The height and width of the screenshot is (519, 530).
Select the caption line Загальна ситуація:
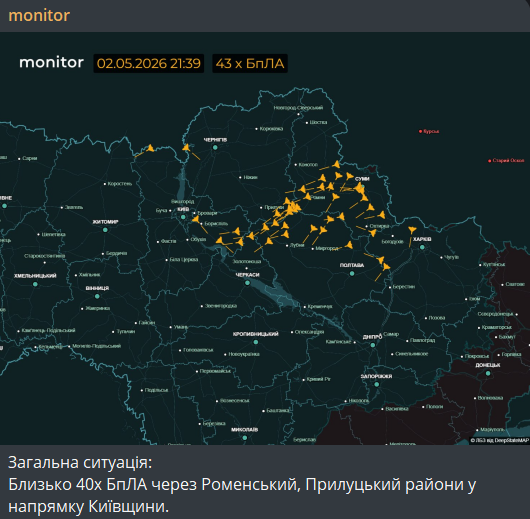click(80, 463)
